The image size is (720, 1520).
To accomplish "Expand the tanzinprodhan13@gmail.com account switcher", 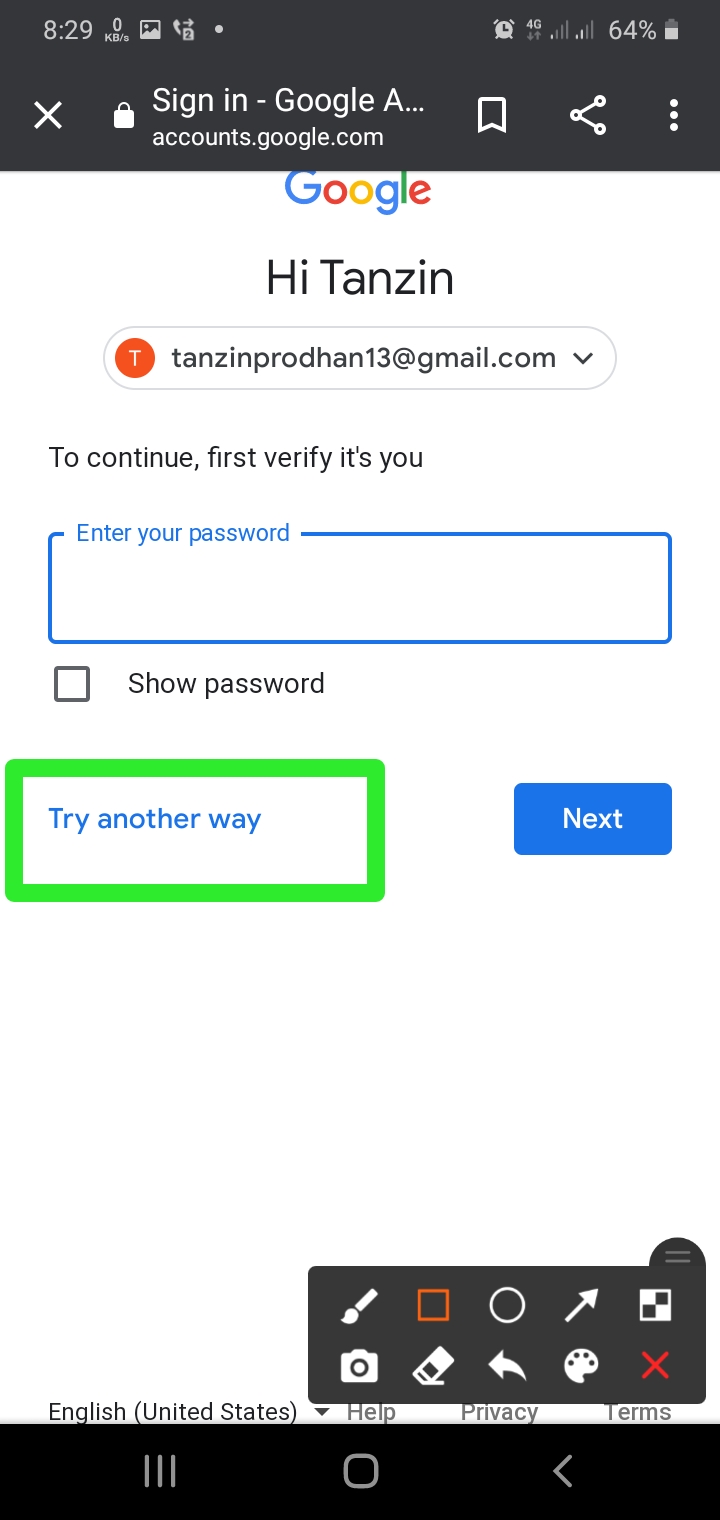I will click(x=360, y=358).
